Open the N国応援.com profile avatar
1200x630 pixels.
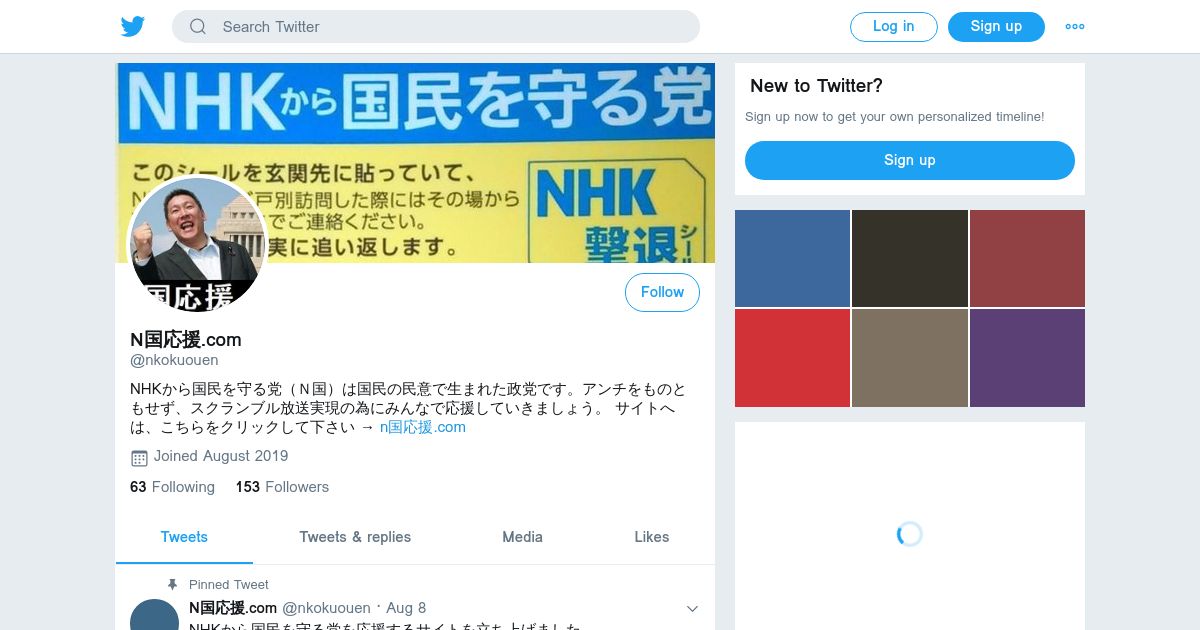click(x=197, y=245)
